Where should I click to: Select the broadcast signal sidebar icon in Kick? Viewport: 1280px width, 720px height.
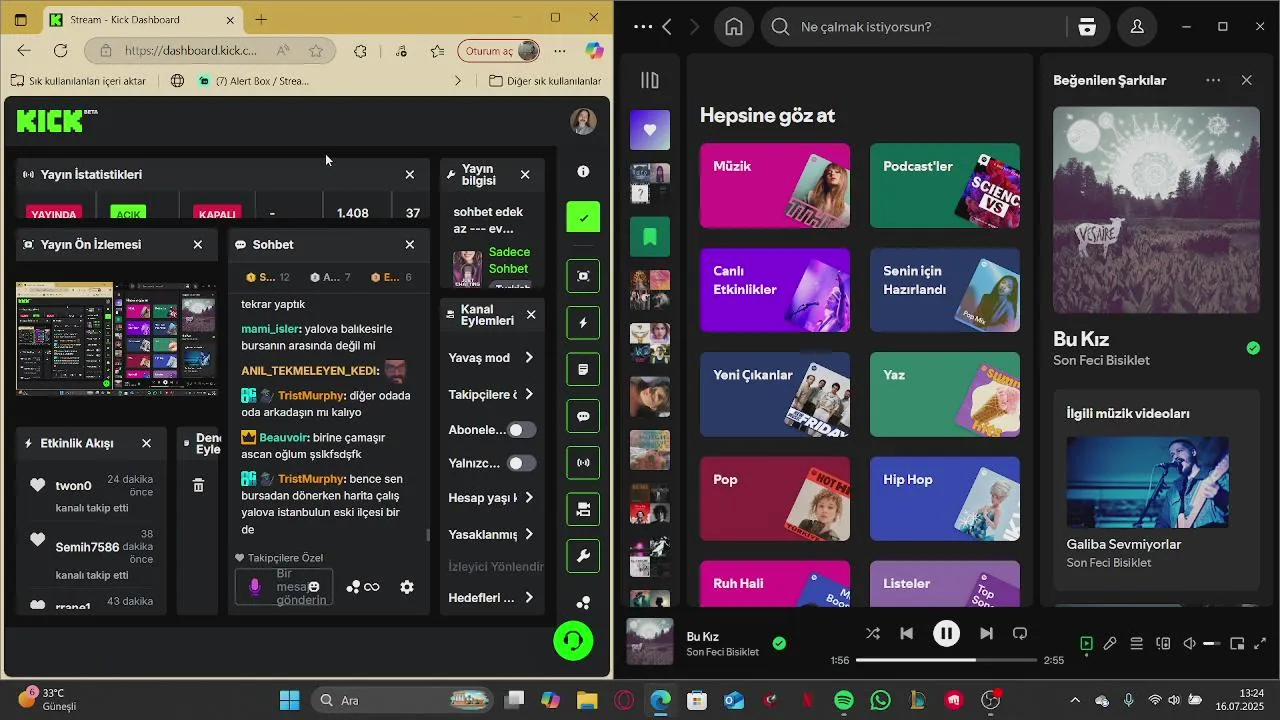click(x=583, y=463)
